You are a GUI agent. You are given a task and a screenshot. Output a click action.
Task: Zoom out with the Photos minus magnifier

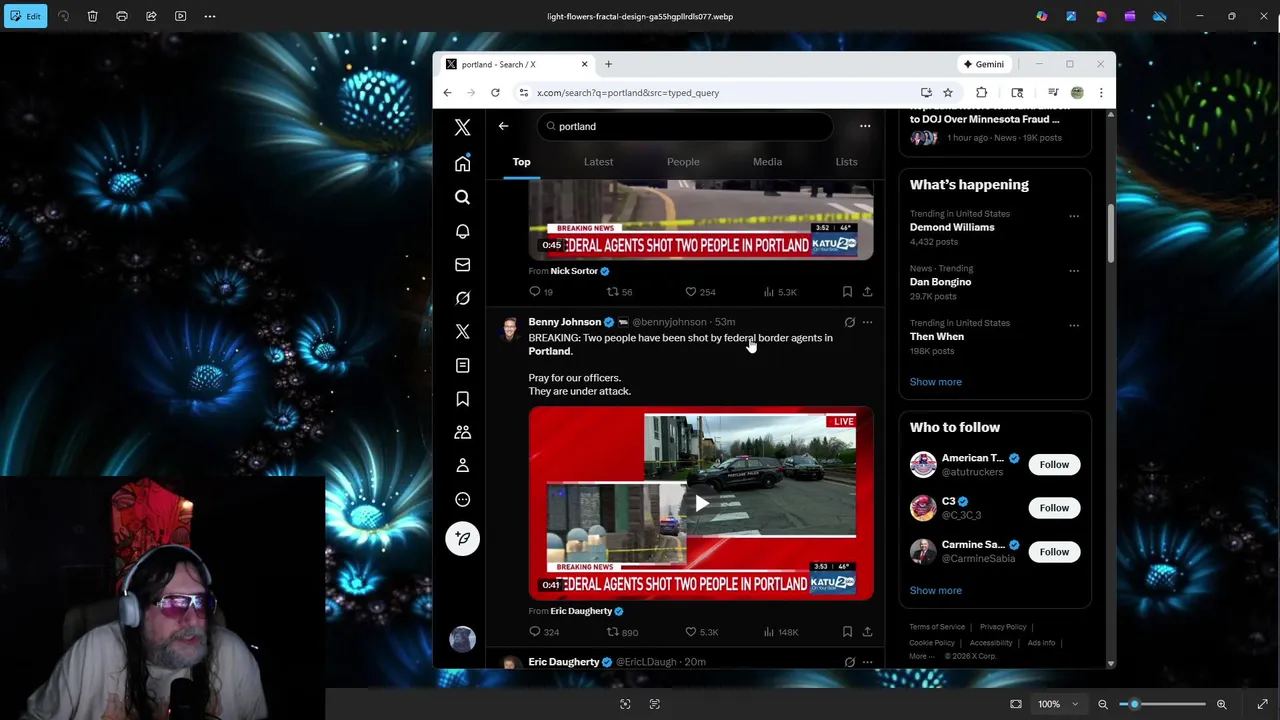1103,704
